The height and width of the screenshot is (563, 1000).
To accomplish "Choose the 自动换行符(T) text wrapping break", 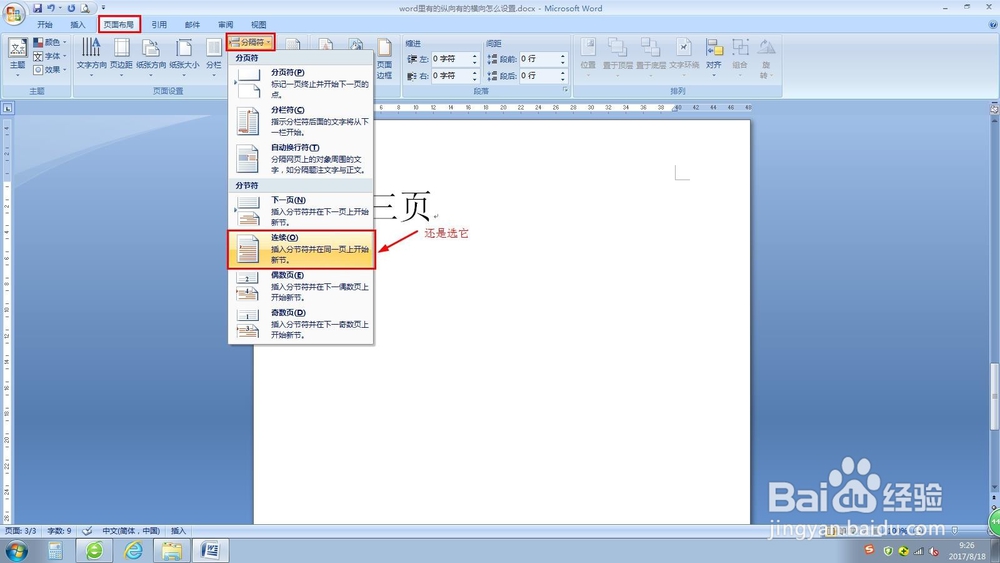I will (301, 159).
